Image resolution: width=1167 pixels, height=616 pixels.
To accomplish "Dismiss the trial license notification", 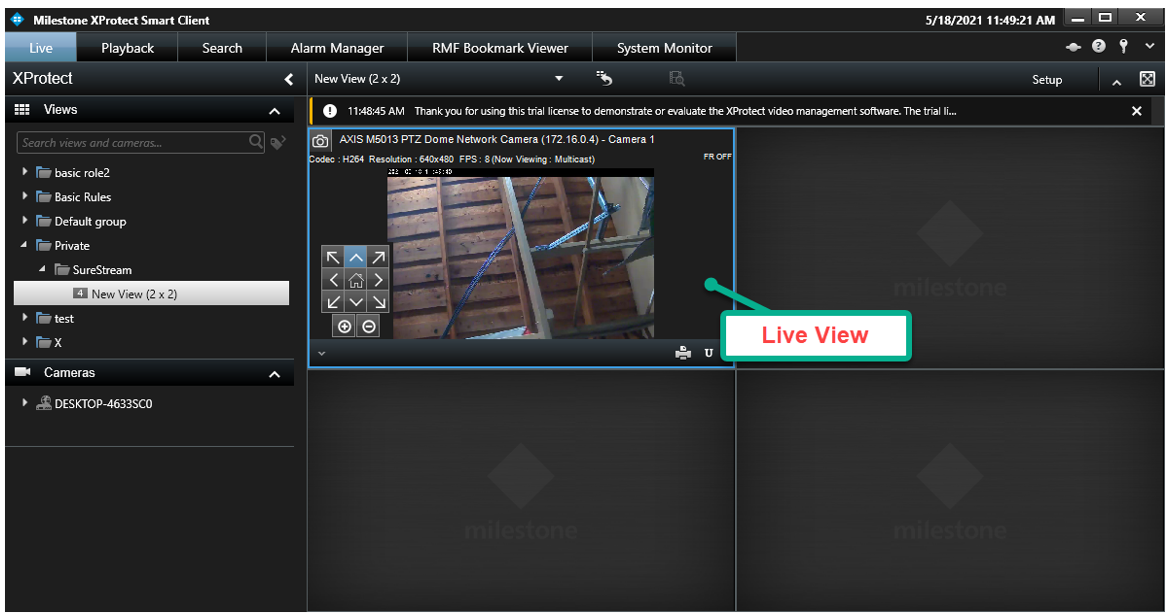I will point(1136,111).
